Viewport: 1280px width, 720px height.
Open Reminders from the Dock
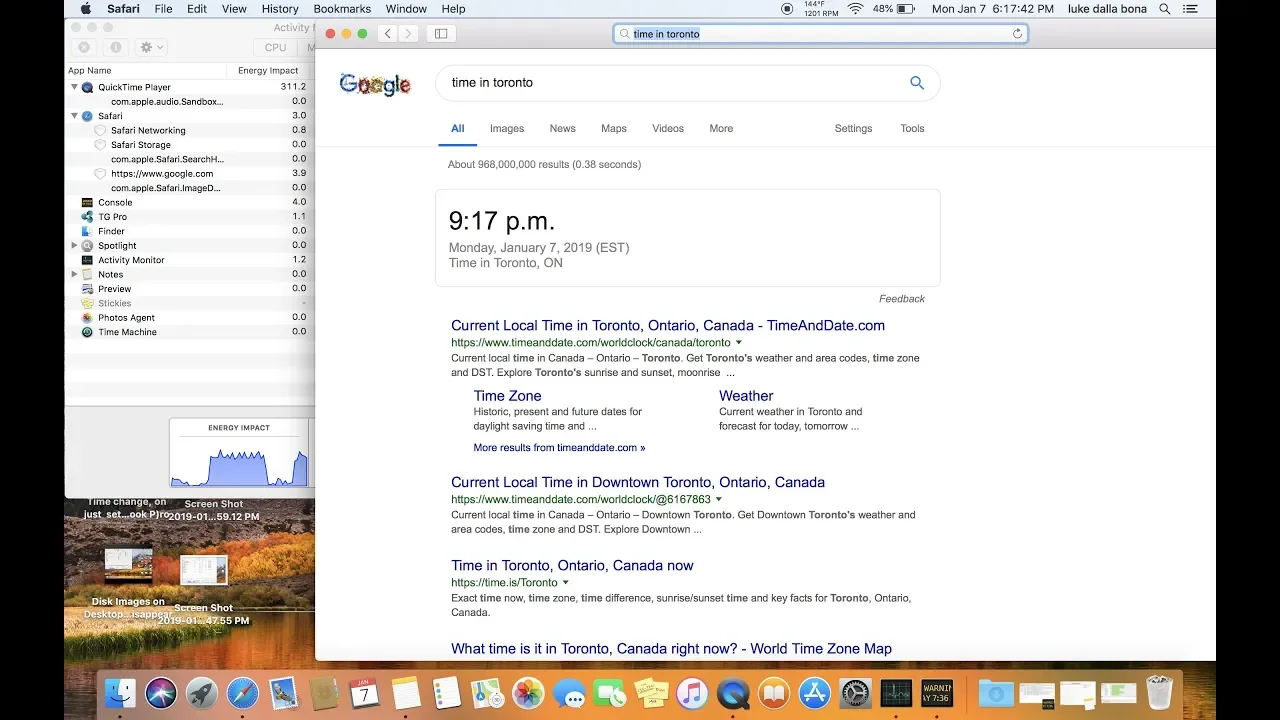point(447,693)
